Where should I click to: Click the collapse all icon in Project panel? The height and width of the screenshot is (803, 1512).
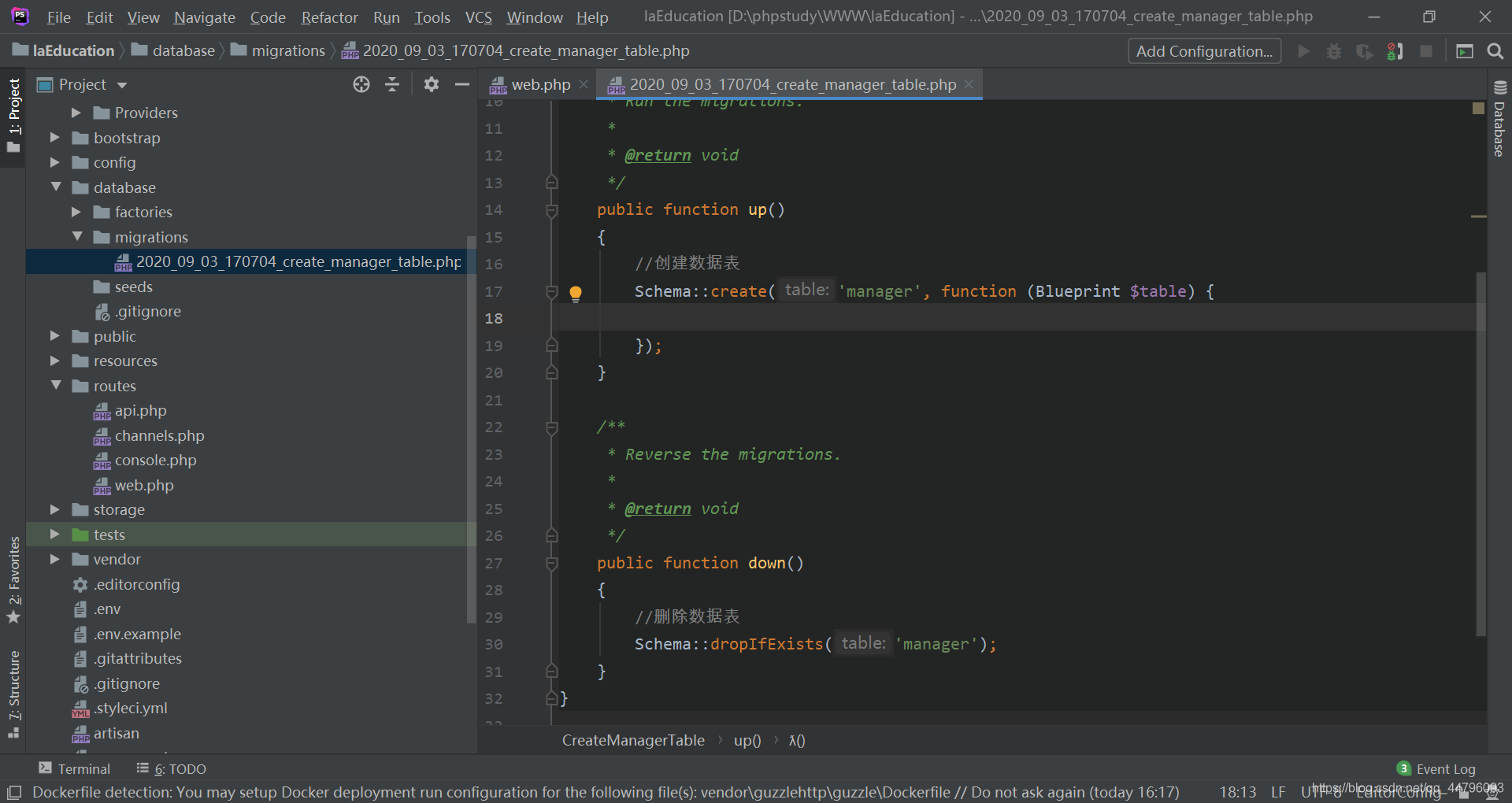point(392,84)
